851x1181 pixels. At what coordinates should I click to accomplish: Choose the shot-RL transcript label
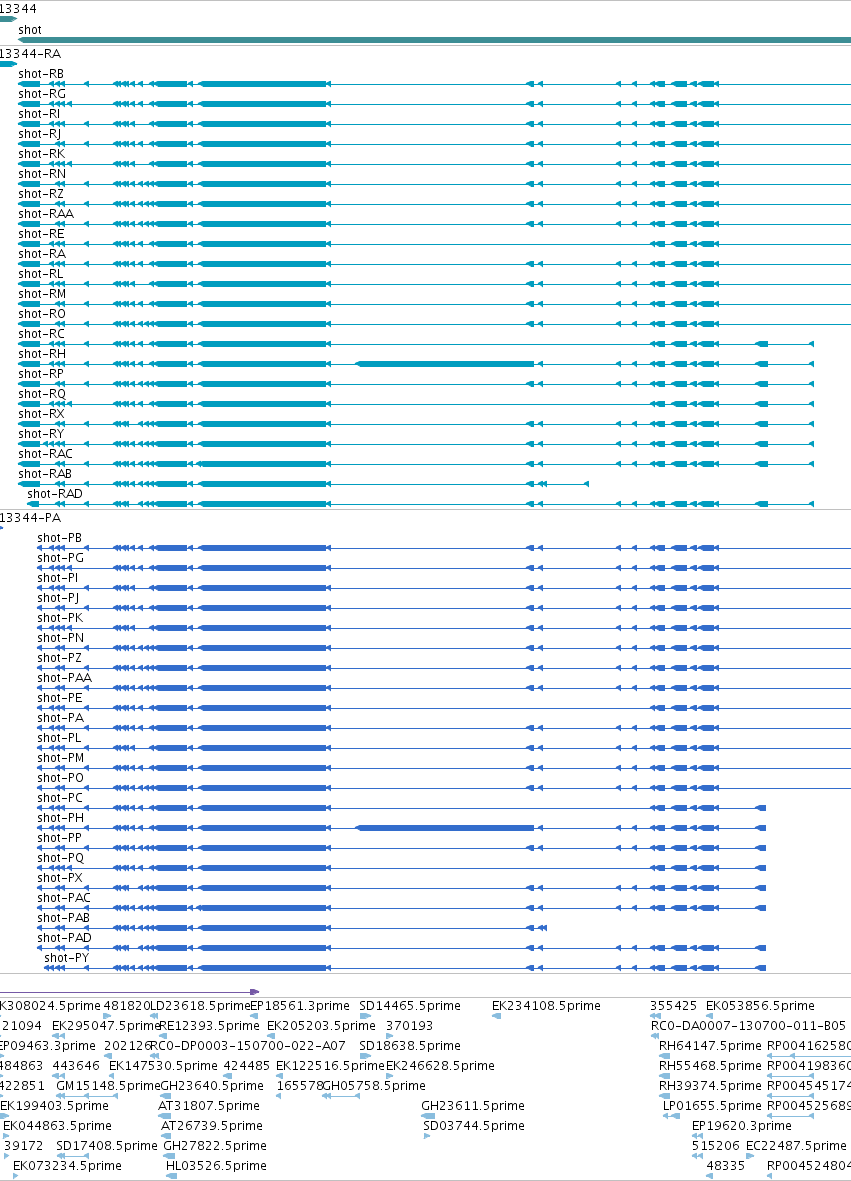pyautogui.click(x=41, y=273)
